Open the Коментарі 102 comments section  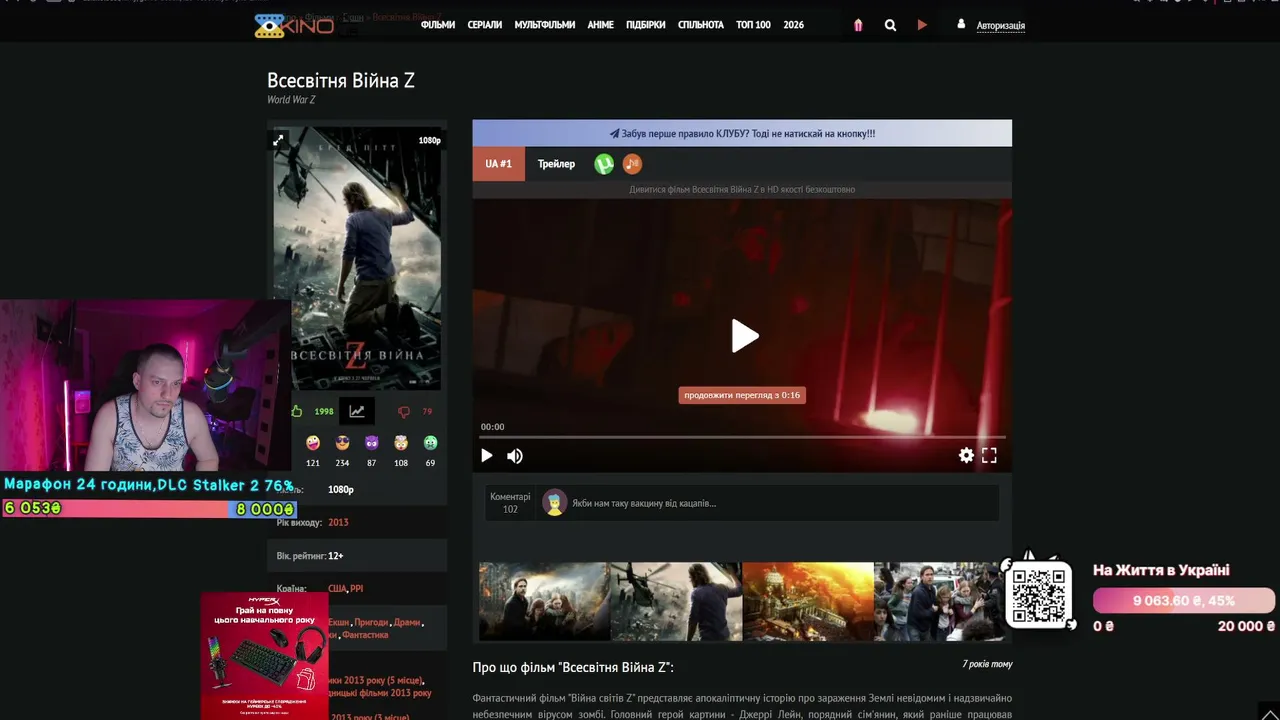510,503
